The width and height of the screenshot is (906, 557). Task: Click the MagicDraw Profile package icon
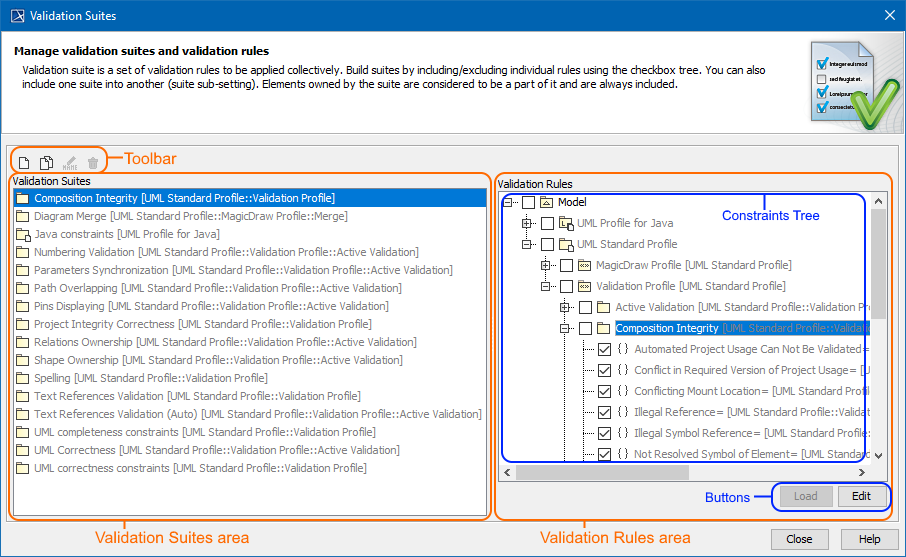[x=584, y=265]
